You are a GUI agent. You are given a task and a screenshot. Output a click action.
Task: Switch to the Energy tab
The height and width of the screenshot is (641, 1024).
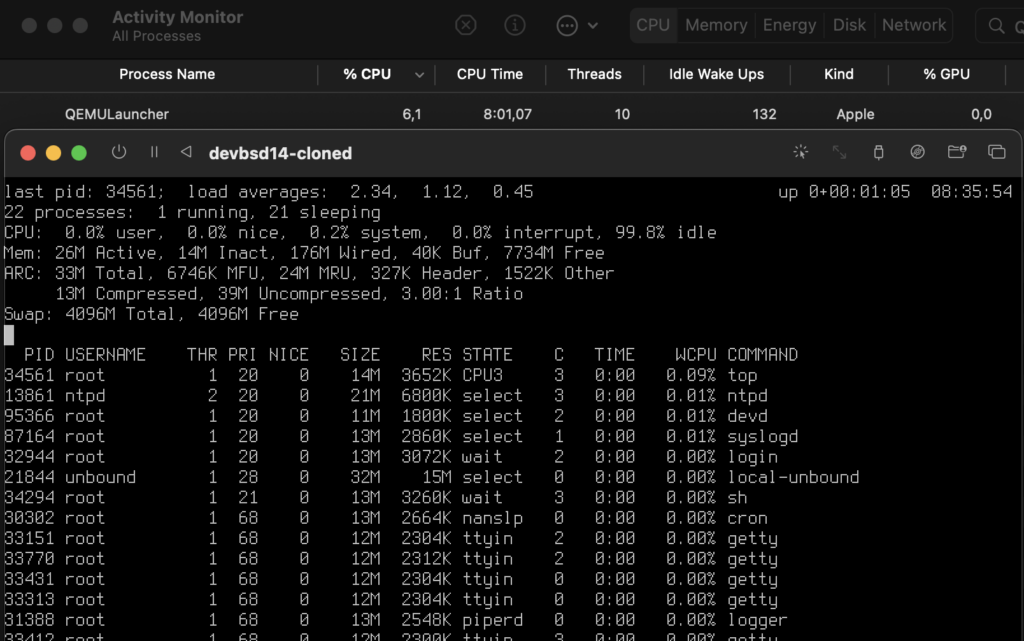[789, 25]
